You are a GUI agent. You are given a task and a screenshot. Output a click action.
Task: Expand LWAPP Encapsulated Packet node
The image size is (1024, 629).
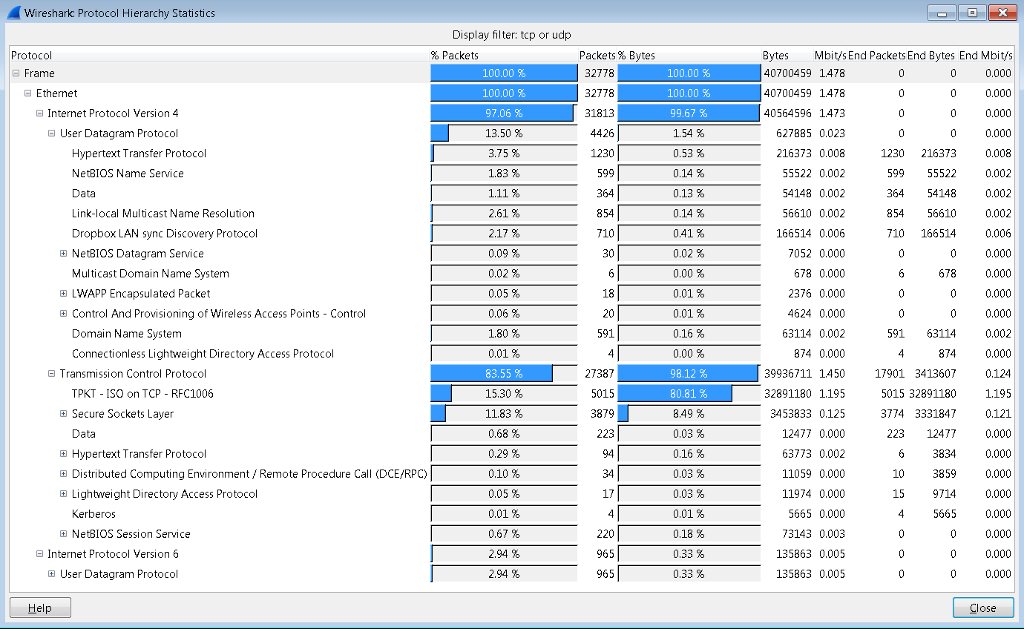(63, 293)
